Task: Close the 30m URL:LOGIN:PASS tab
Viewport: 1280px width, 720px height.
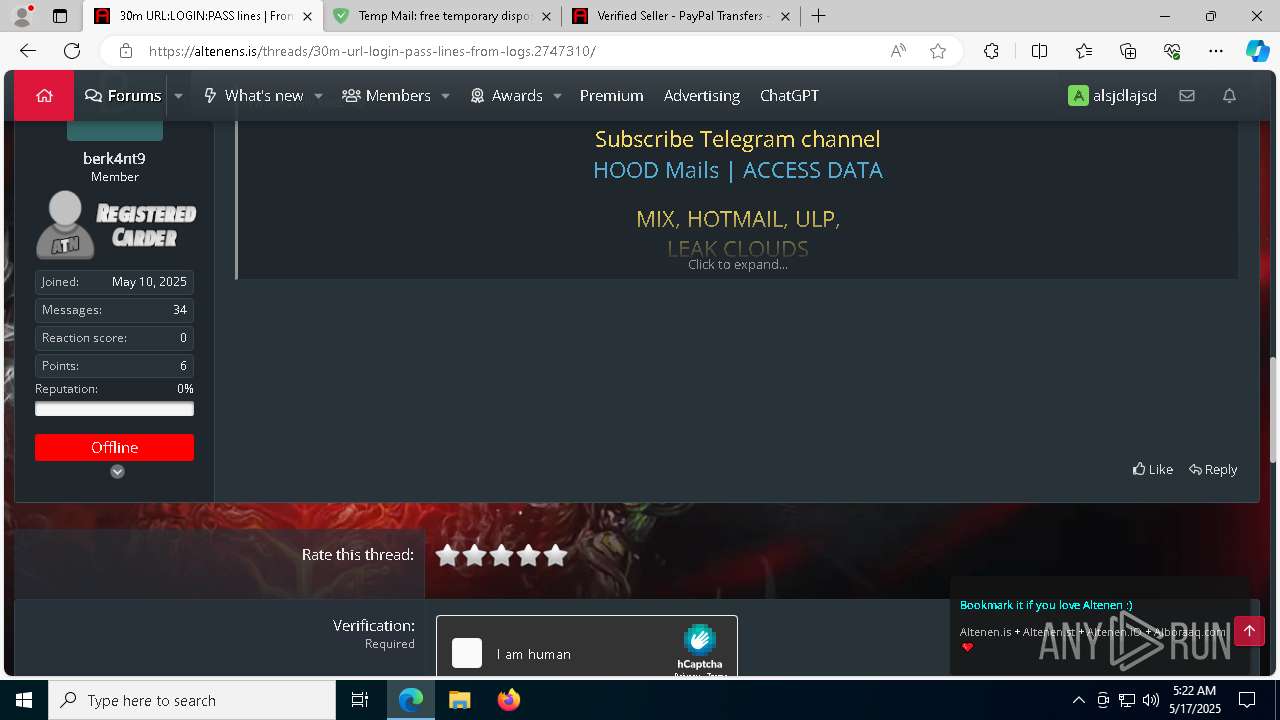Action: tap(307, 16)
